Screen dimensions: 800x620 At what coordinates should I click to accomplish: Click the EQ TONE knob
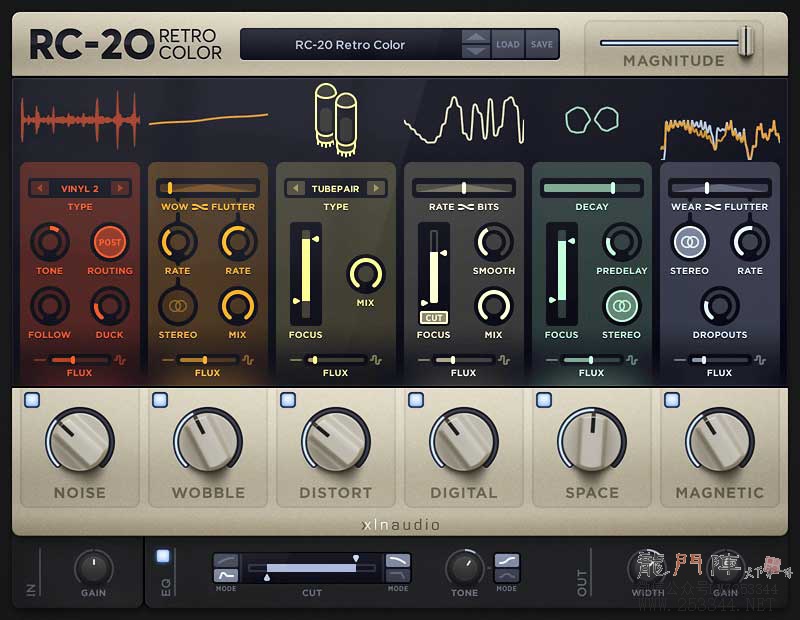click(x=464, y=567)
